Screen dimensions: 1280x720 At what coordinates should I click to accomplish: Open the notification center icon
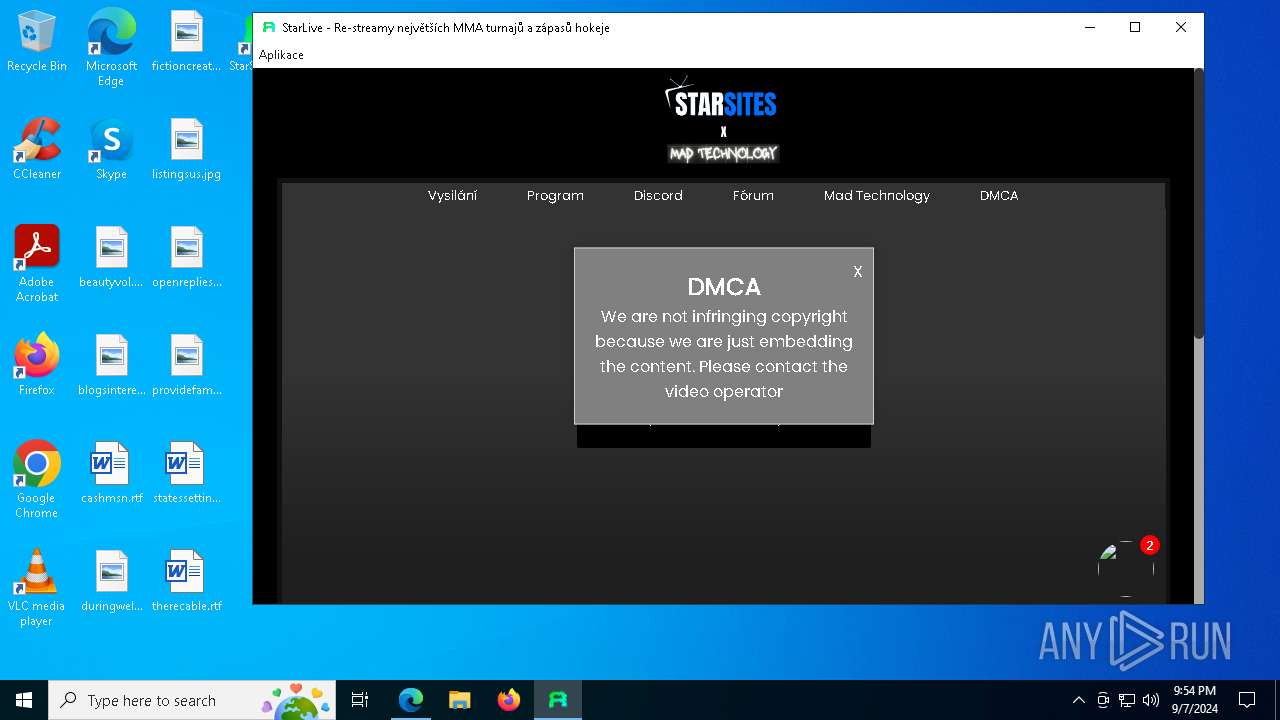tap(1247, 700)
